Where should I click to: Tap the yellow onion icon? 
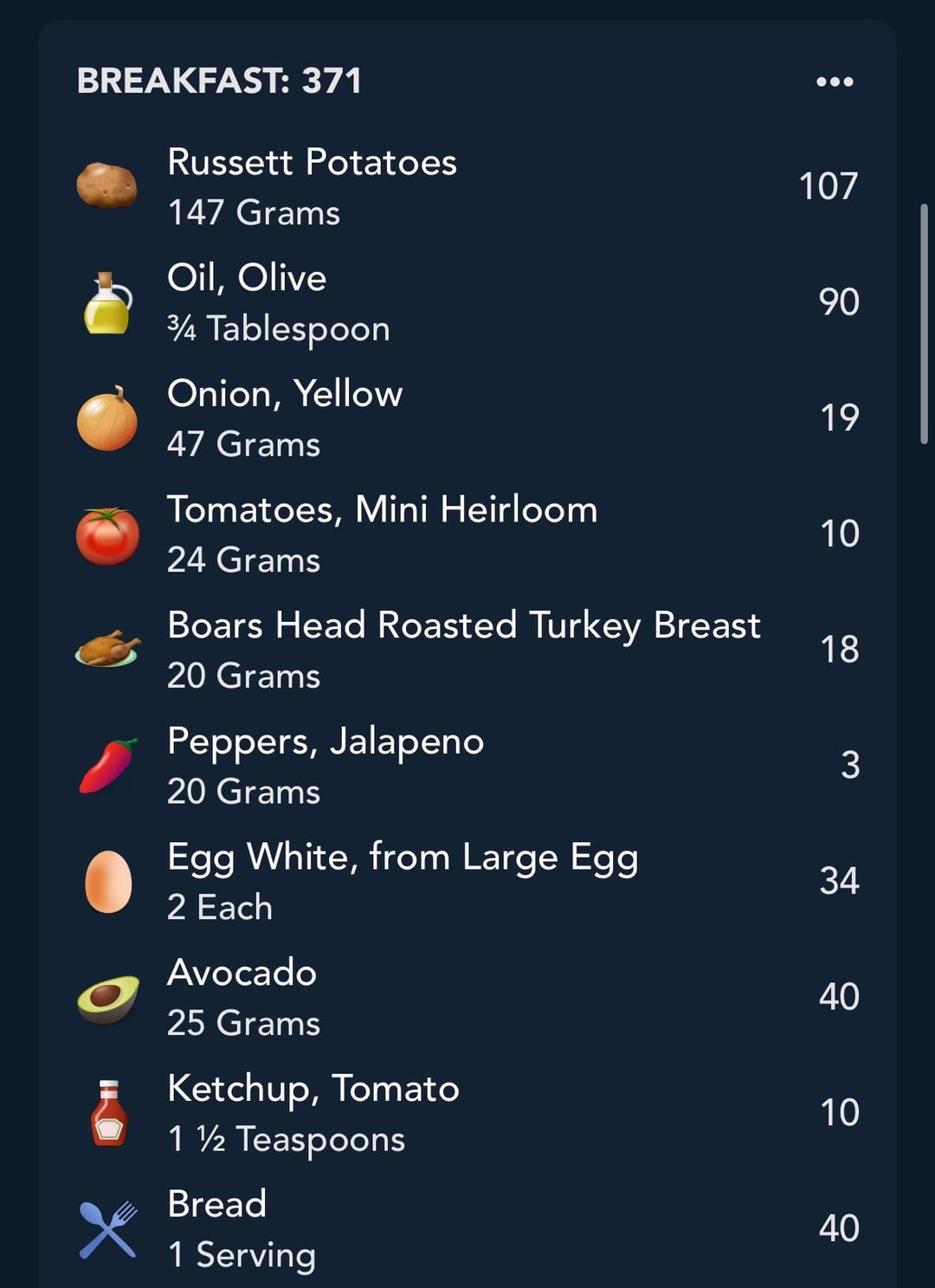coord(107,418)
